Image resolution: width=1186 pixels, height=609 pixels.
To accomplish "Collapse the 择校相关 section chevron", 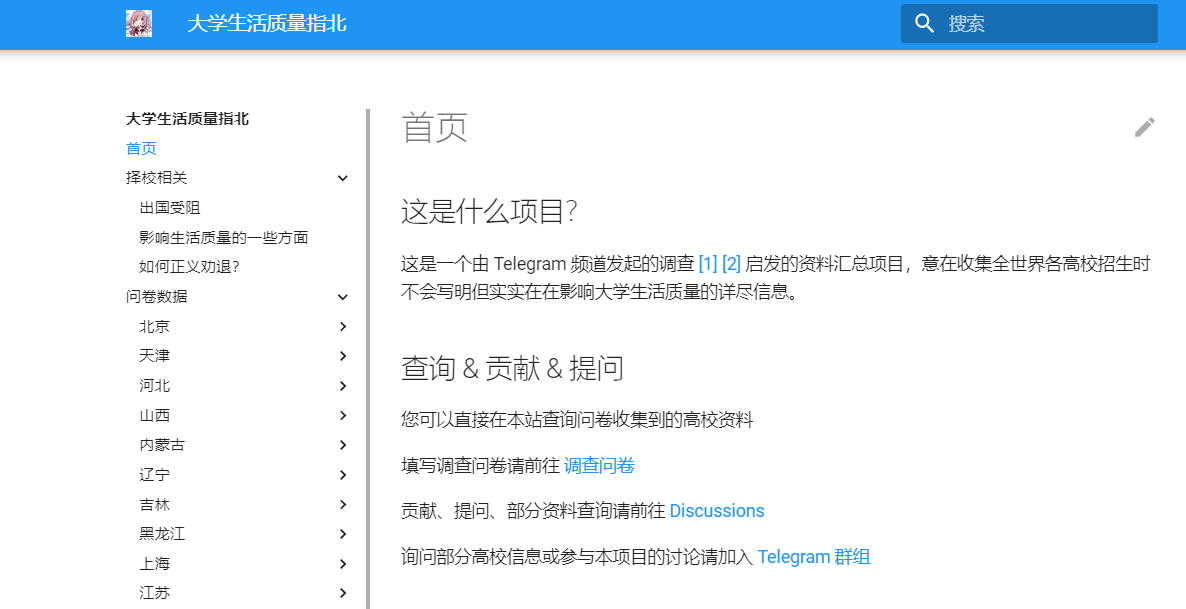I will pos(343,178).
